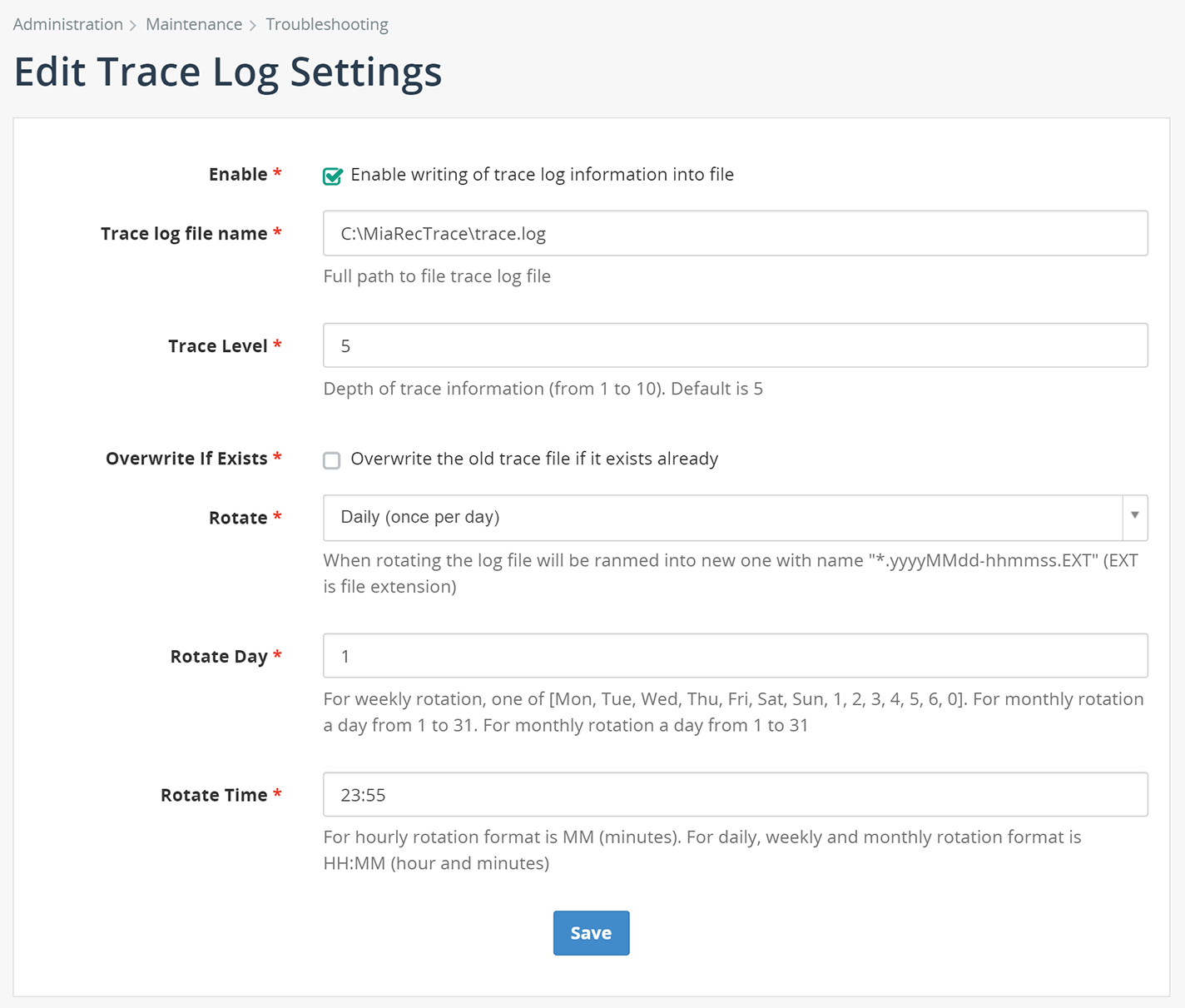Viewport: 1185px width, 1008px height.
Task: Uncheck Enable writing of trace log checkbox
Action: pos(332,176)
